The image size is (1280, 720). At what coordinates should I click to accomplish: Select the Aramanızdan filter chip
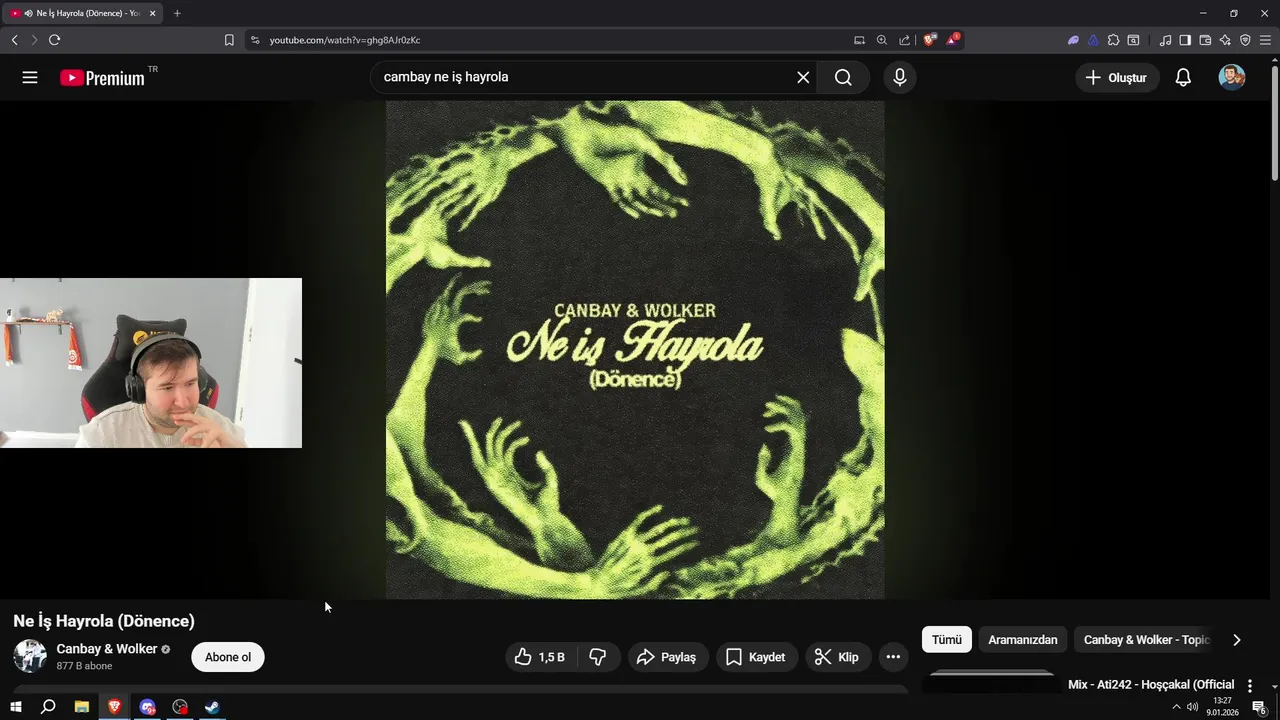(x=1022, y=640)
